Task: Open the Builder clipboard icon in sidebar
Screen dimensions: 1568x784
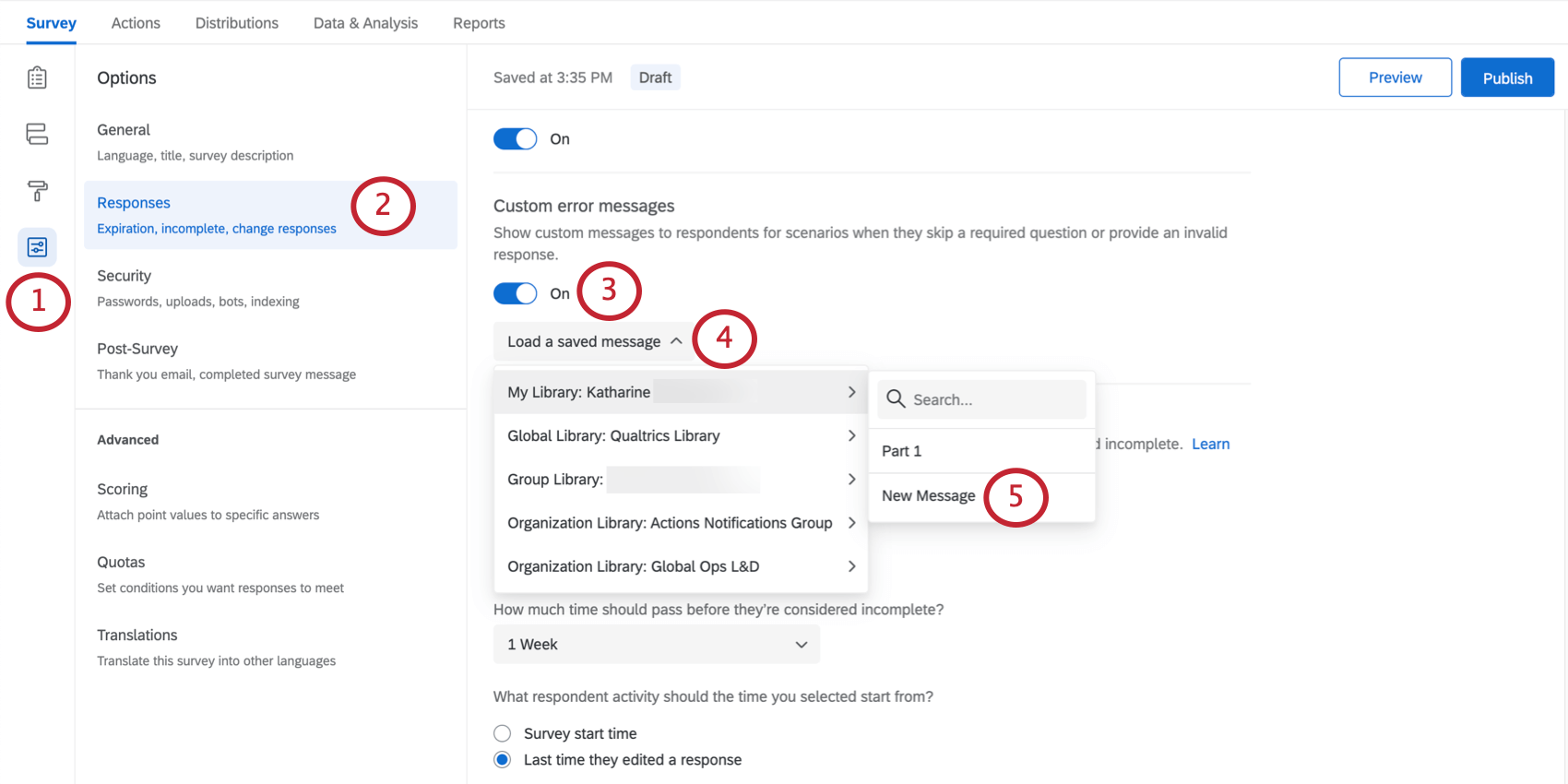Action: click(37, 77)
